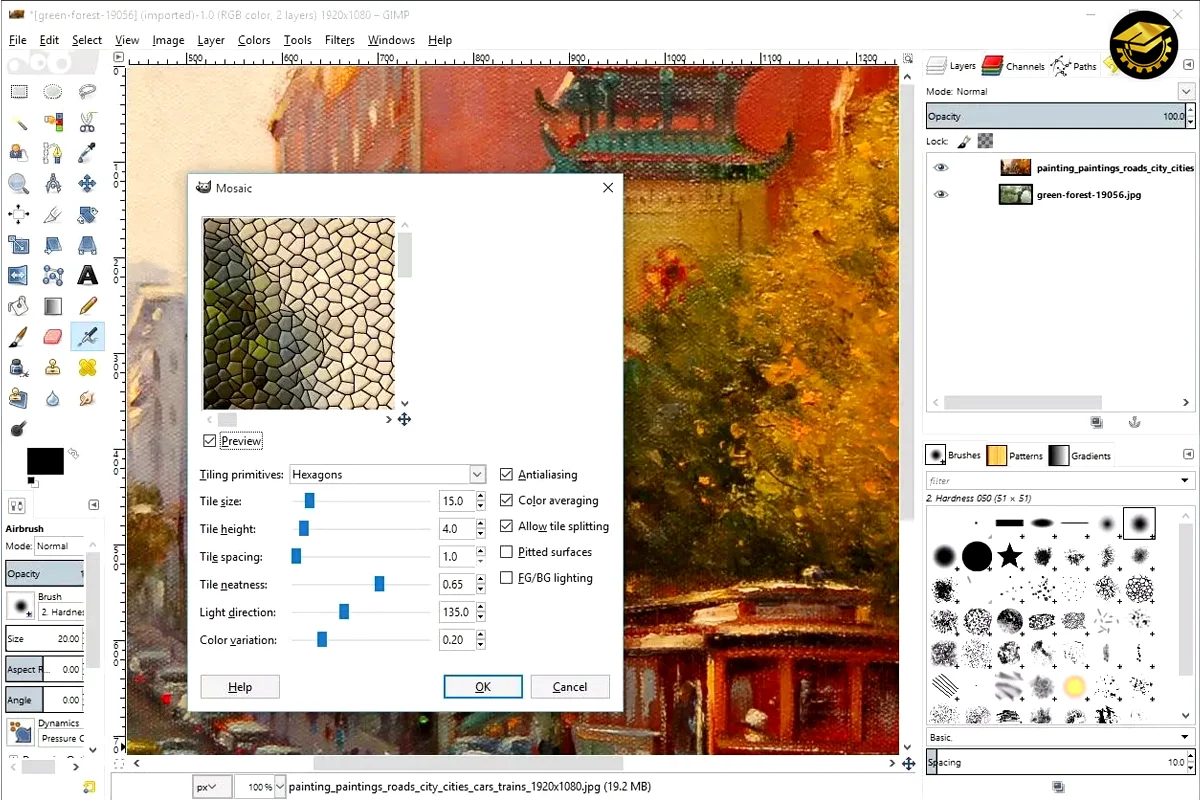1200x800 pixels.
Task: Select the Eraser tool
Action: coord(53,337)
